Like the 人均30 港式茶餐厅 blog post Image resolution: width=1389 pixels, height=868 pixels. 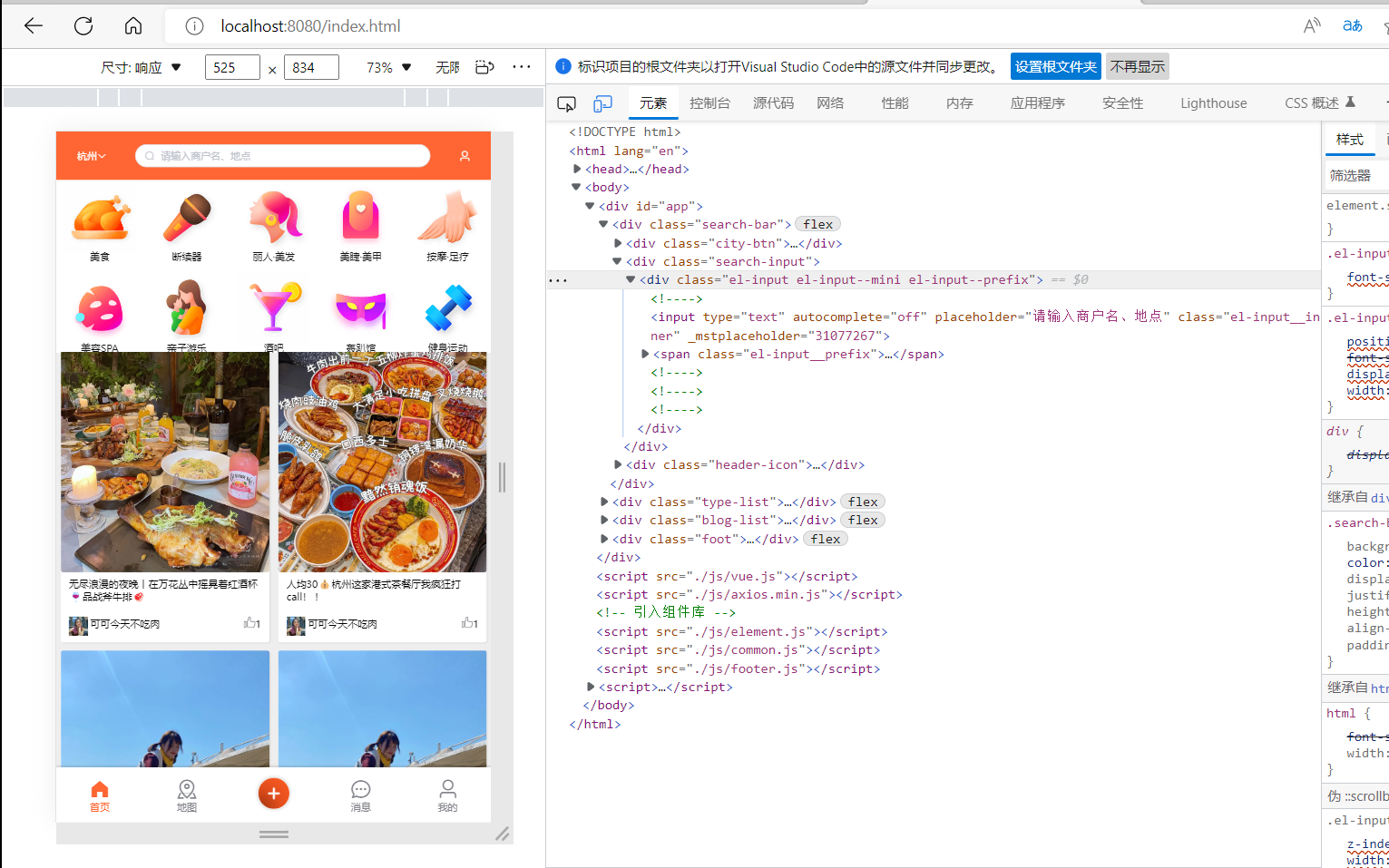coord(469,623)
